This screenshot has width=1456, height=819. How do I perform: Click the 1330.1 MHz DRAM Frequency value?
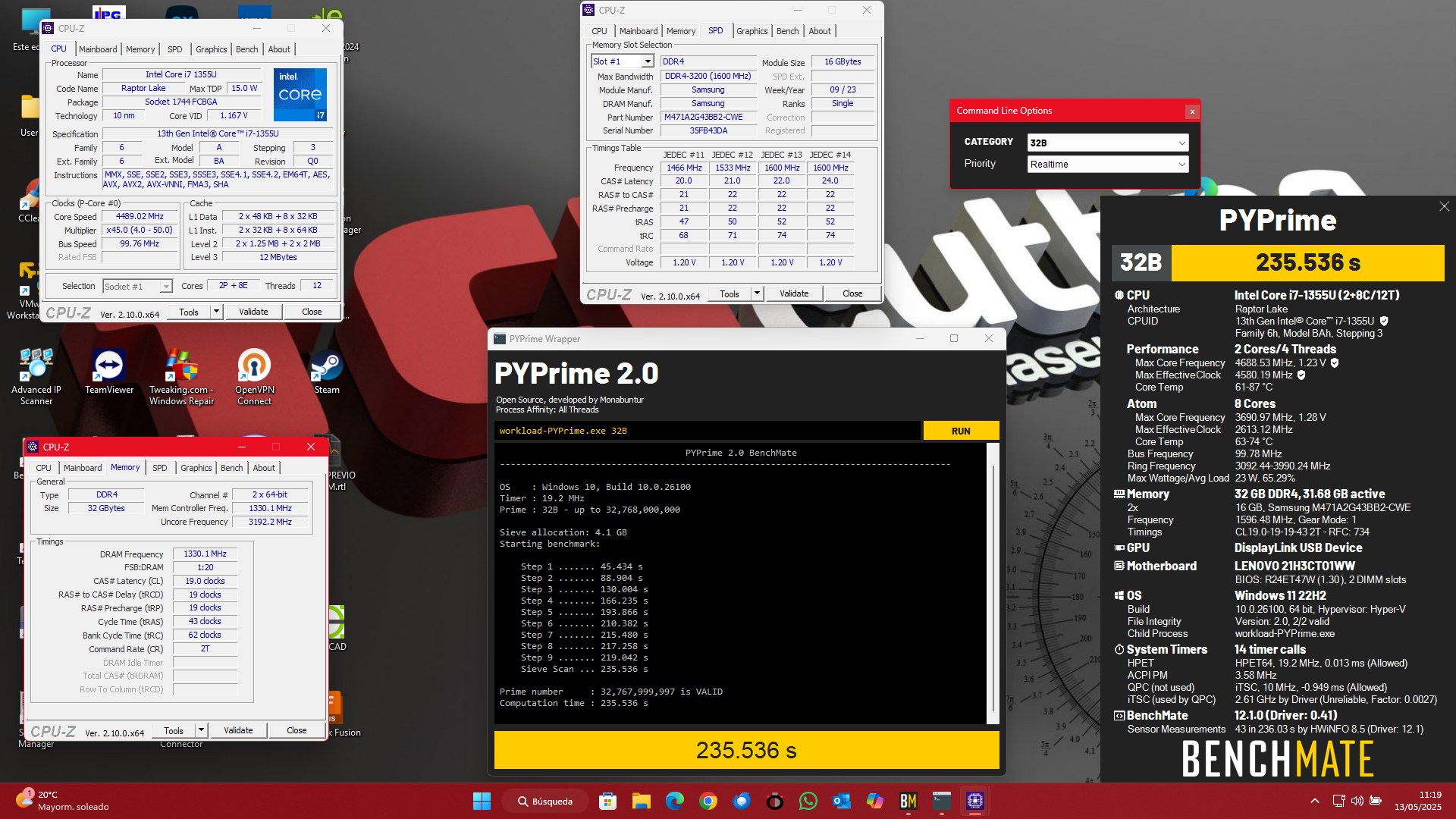205,554
